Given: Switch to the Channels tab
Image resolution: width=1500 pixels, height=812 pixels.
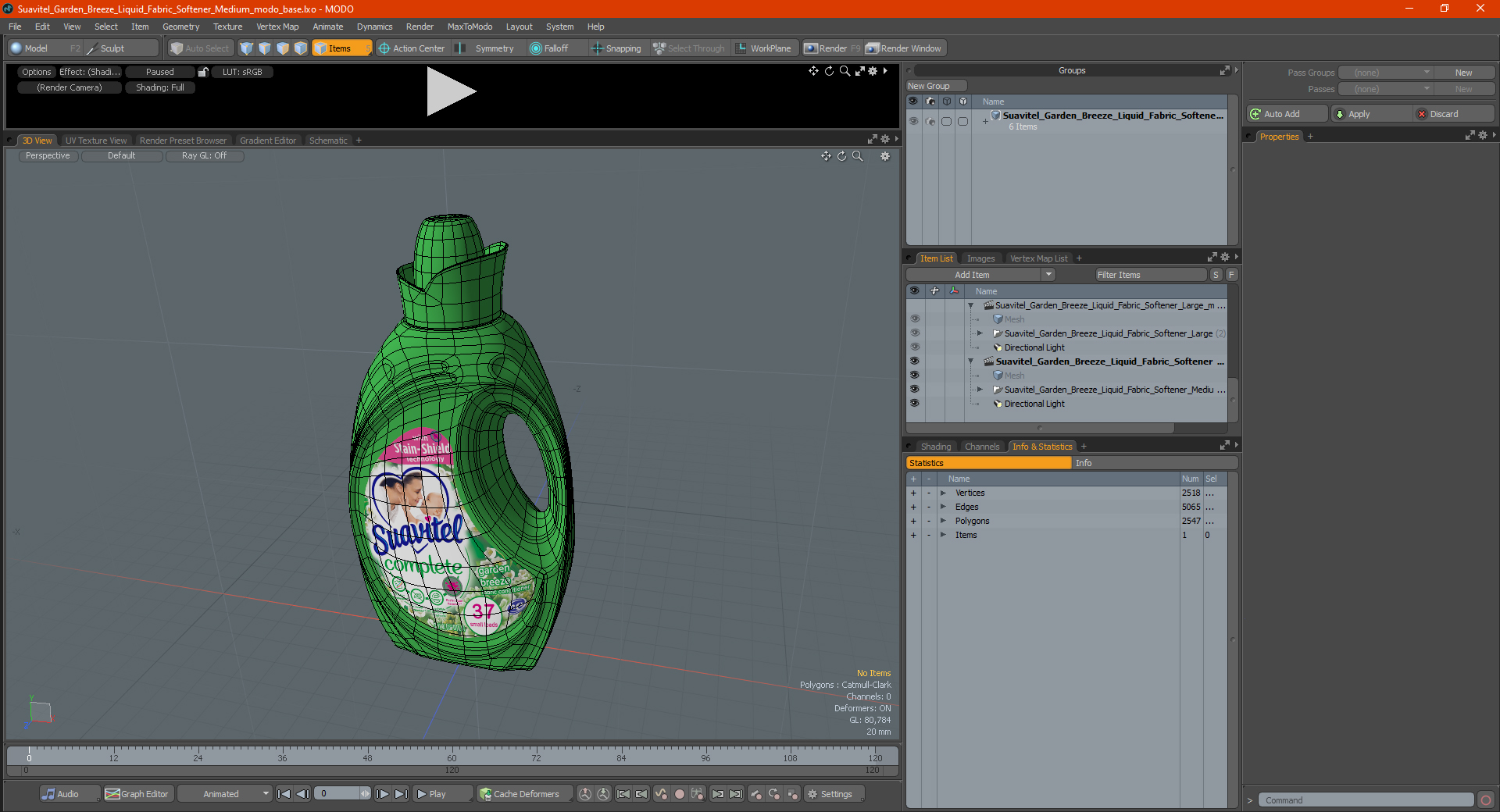Looking at the screenshot, I should (981, 447).
